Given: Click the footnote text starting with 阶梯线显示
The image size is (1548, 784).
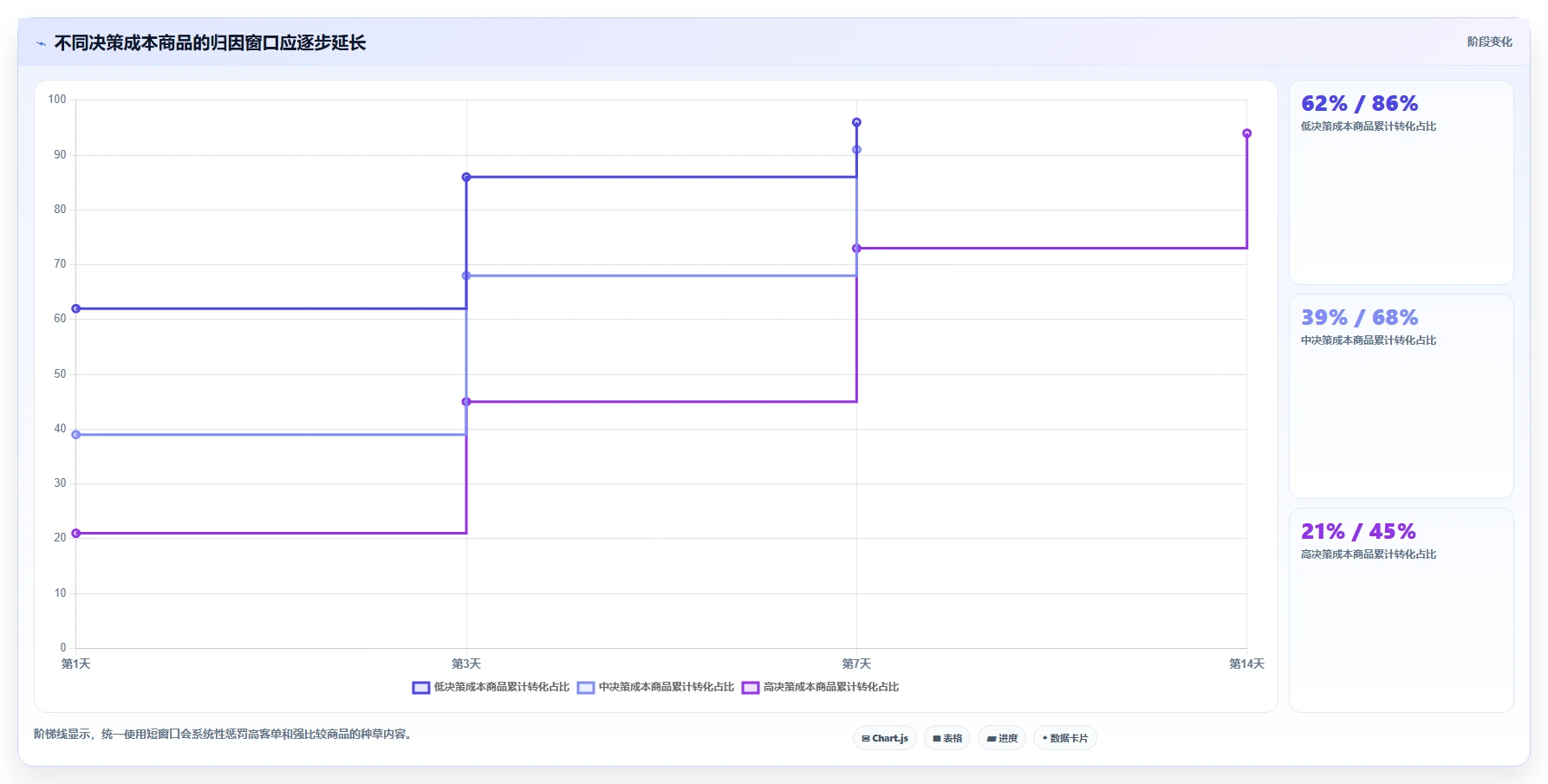Looking at the screenshot, I should click(x=224, y=734).
